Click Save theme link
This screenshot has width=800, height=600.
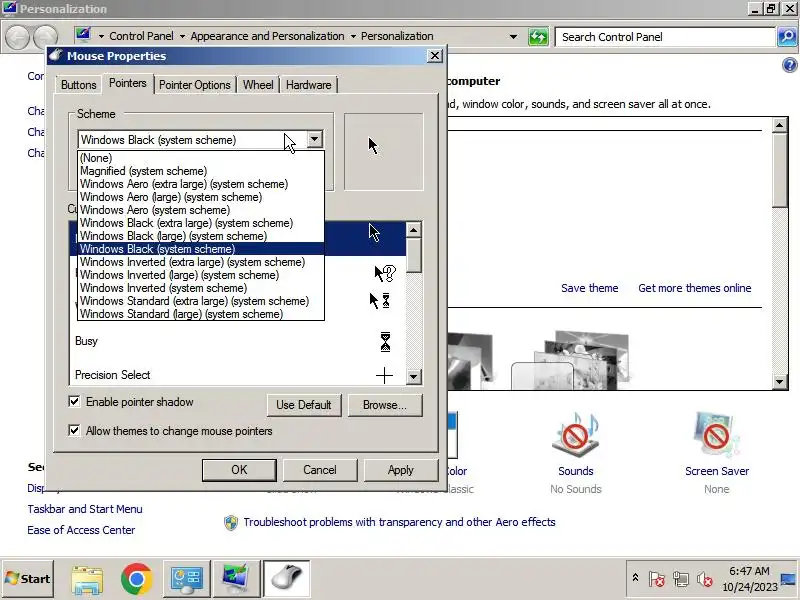tap(589, 288)
